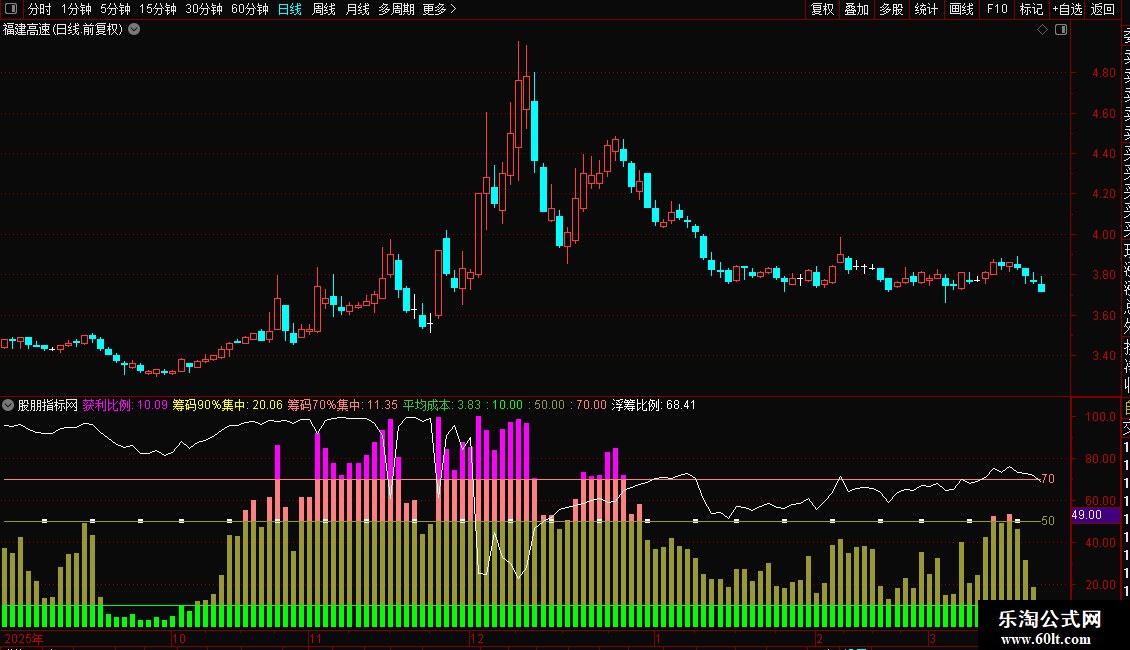Click the diamond icon in chart corner

point(1042,30)
